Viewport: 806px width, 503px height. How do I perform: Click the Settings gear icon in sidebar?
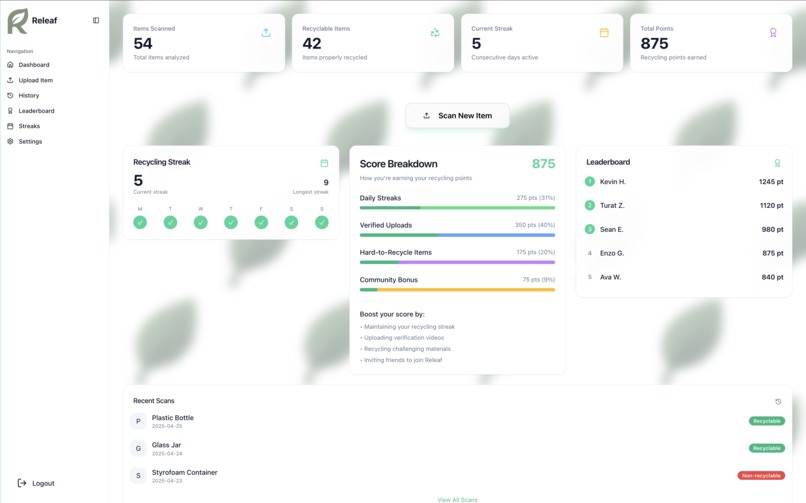pos(10,141)
